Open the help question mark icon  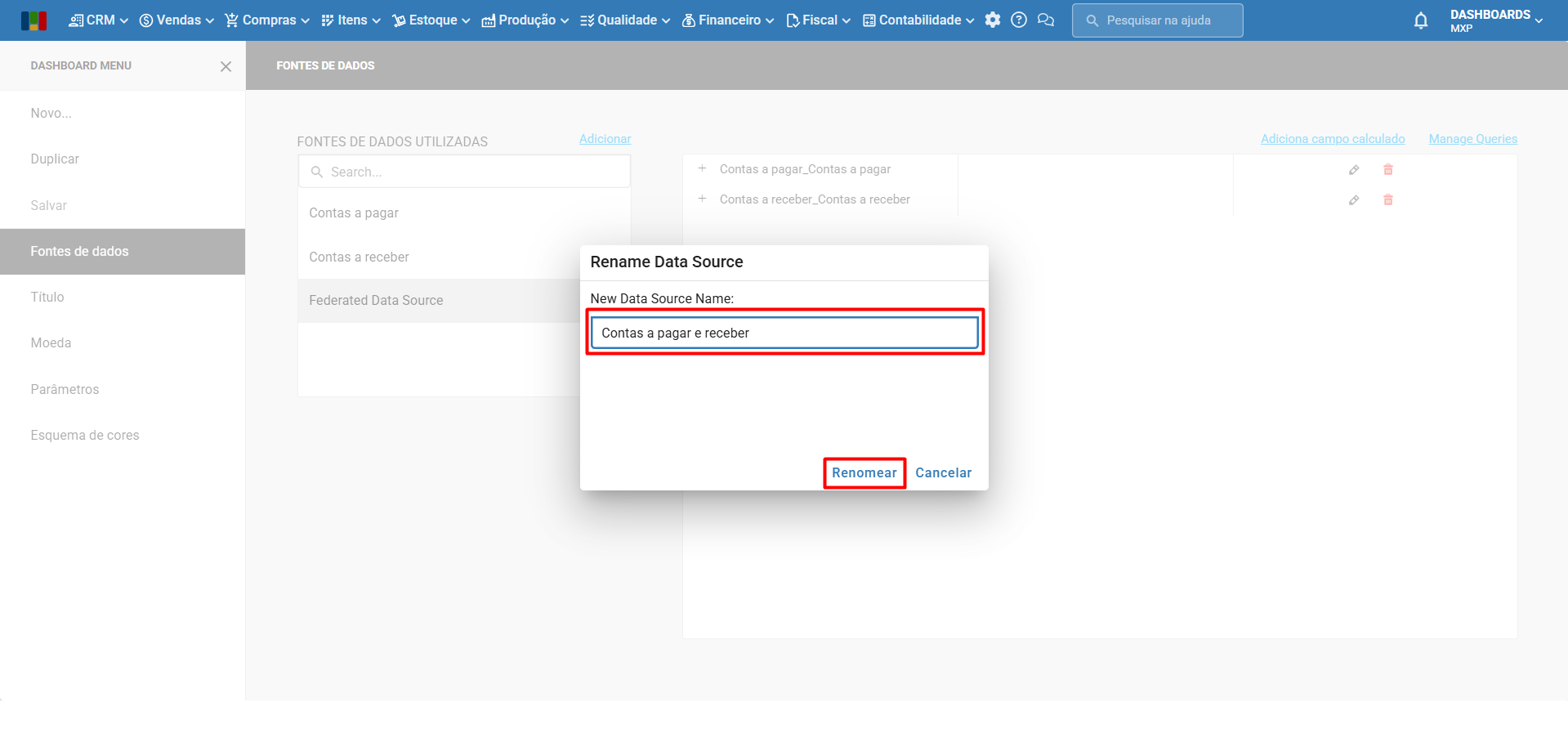[x=1019, y=20]
